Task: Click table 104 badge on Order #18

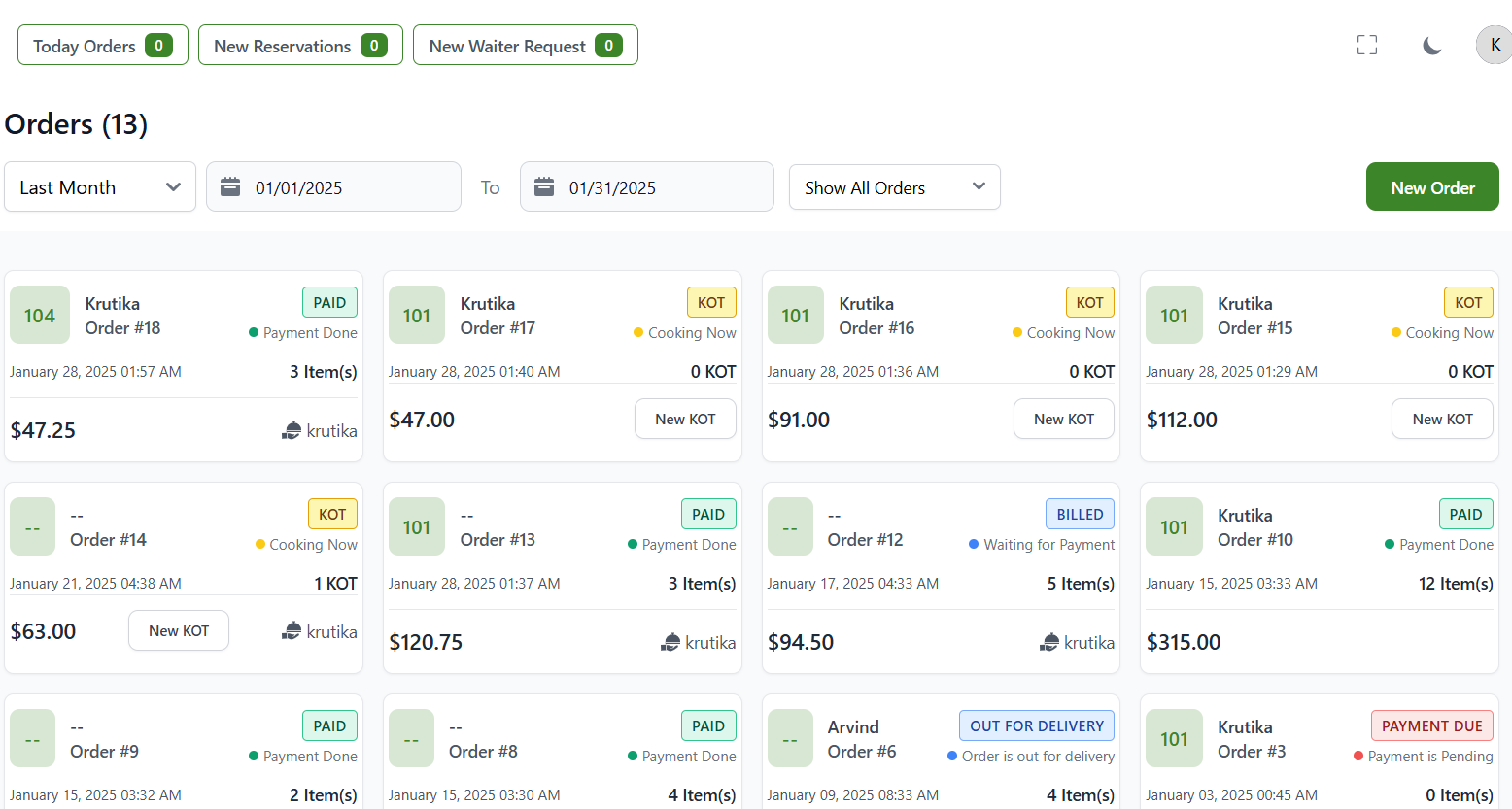Action: (x=40, y=315)
